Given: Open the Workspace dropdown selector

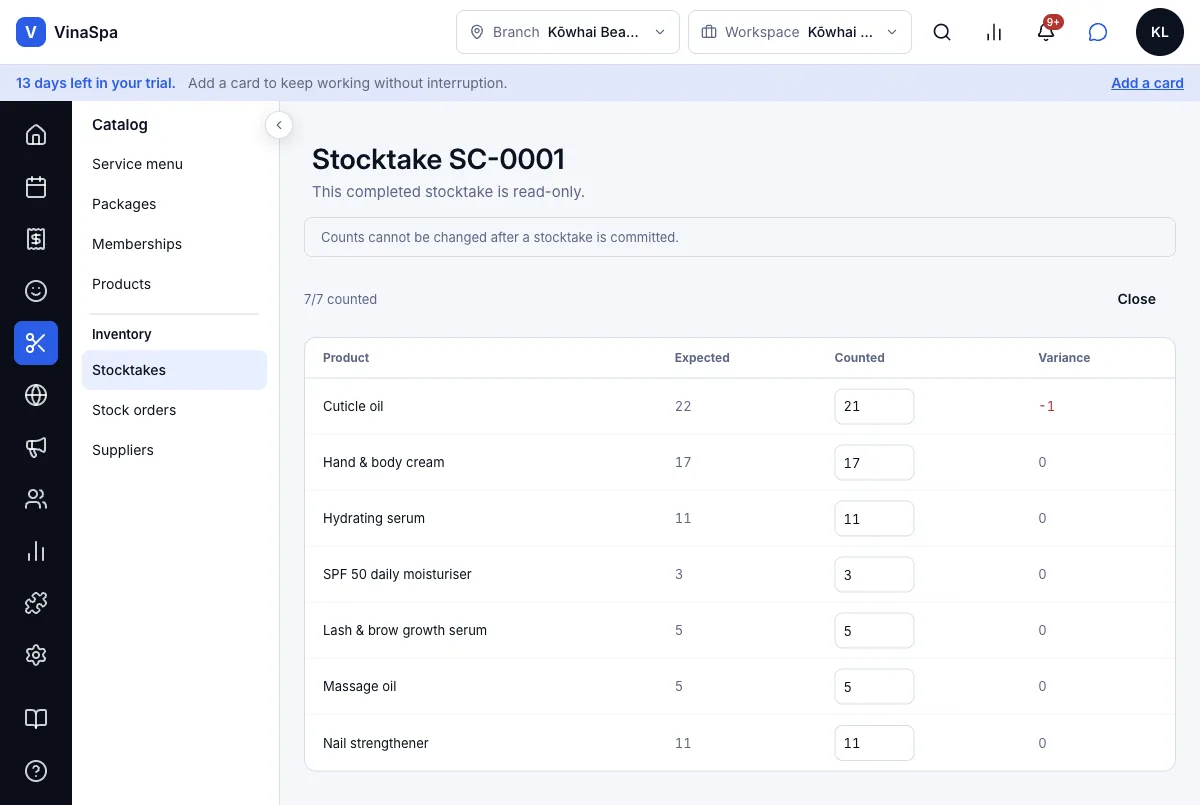Looking at the screenshot, I should (x=800, y=32).
